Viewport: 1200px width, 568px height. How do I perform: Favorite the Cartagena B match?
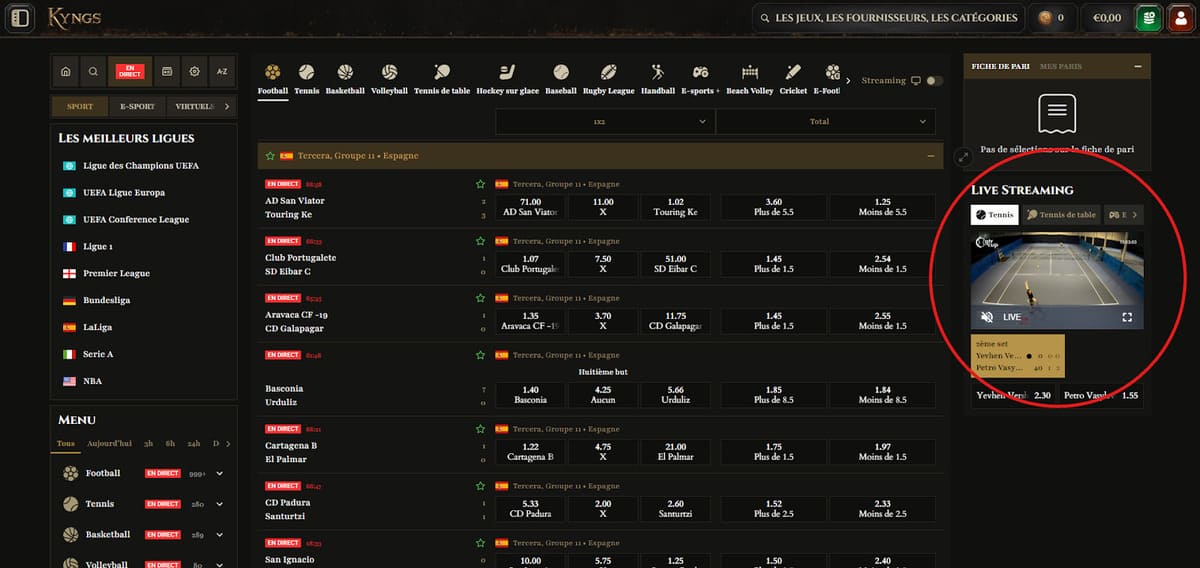(480, 428)
